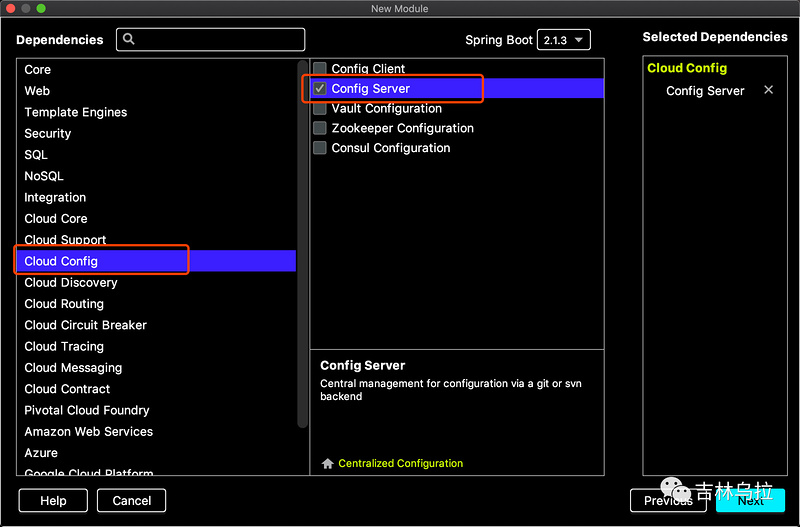
Task: Click the dependencies search field
Action: click(211, 39)
